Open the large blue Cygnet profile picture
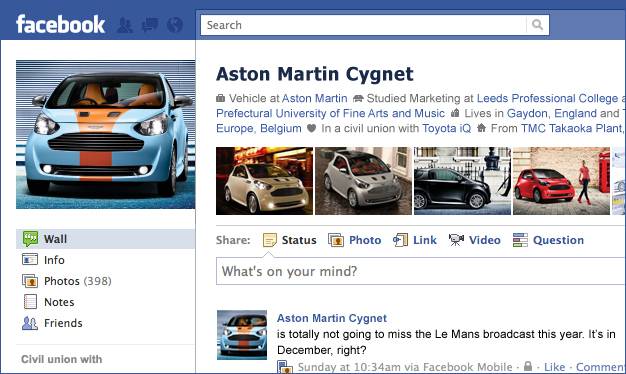 pyautogui.click(x=105, y=134)
